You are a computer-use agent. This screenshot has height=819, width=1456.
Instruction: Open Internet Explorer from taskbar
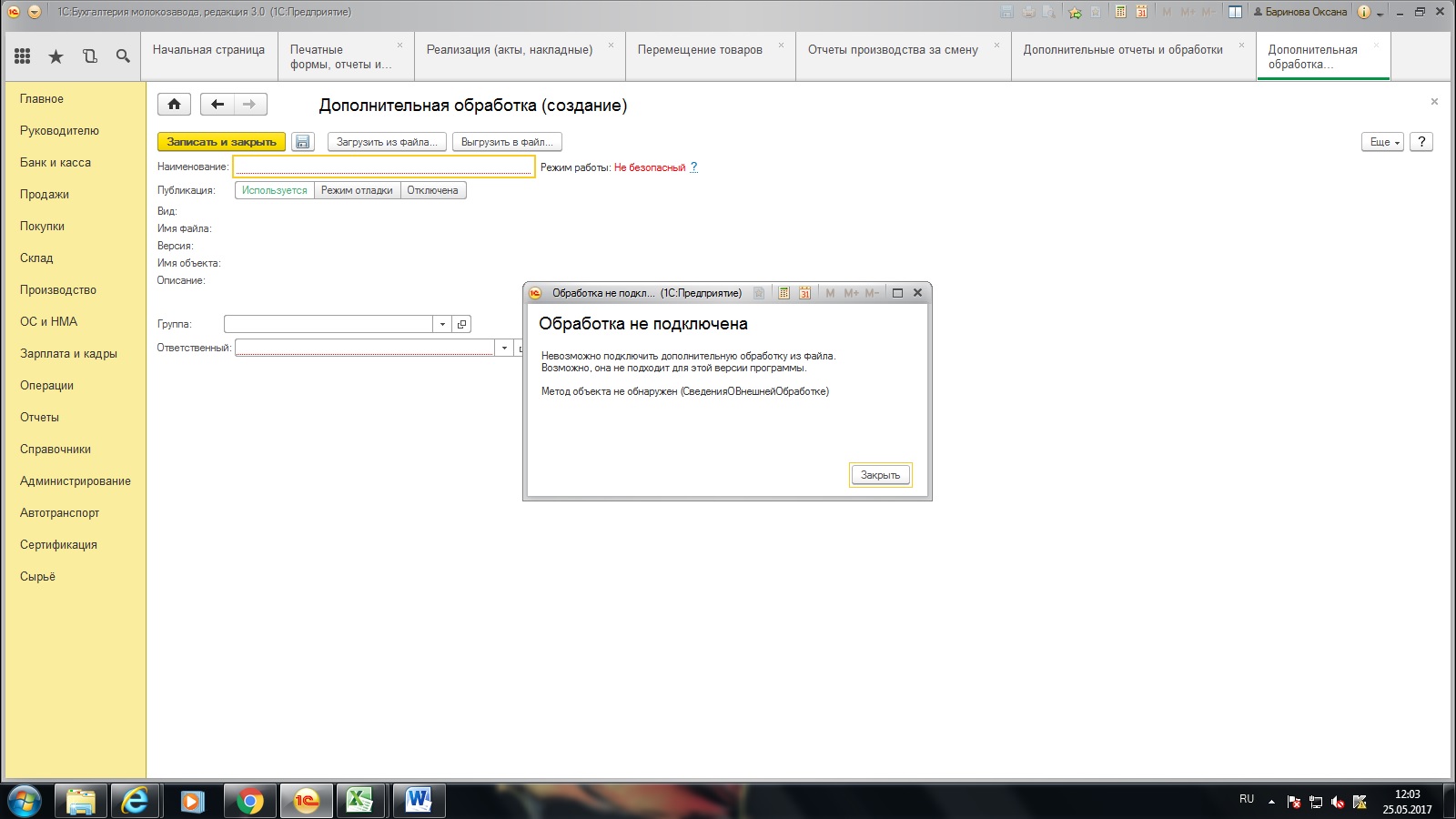pyautogui.click(x=136, y=801)
